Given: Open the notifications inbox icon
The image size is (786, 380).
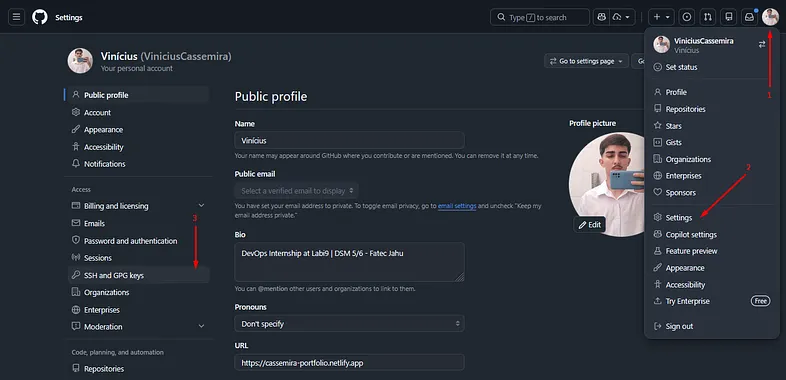Looking at the screenshot, I should (749, 17).
